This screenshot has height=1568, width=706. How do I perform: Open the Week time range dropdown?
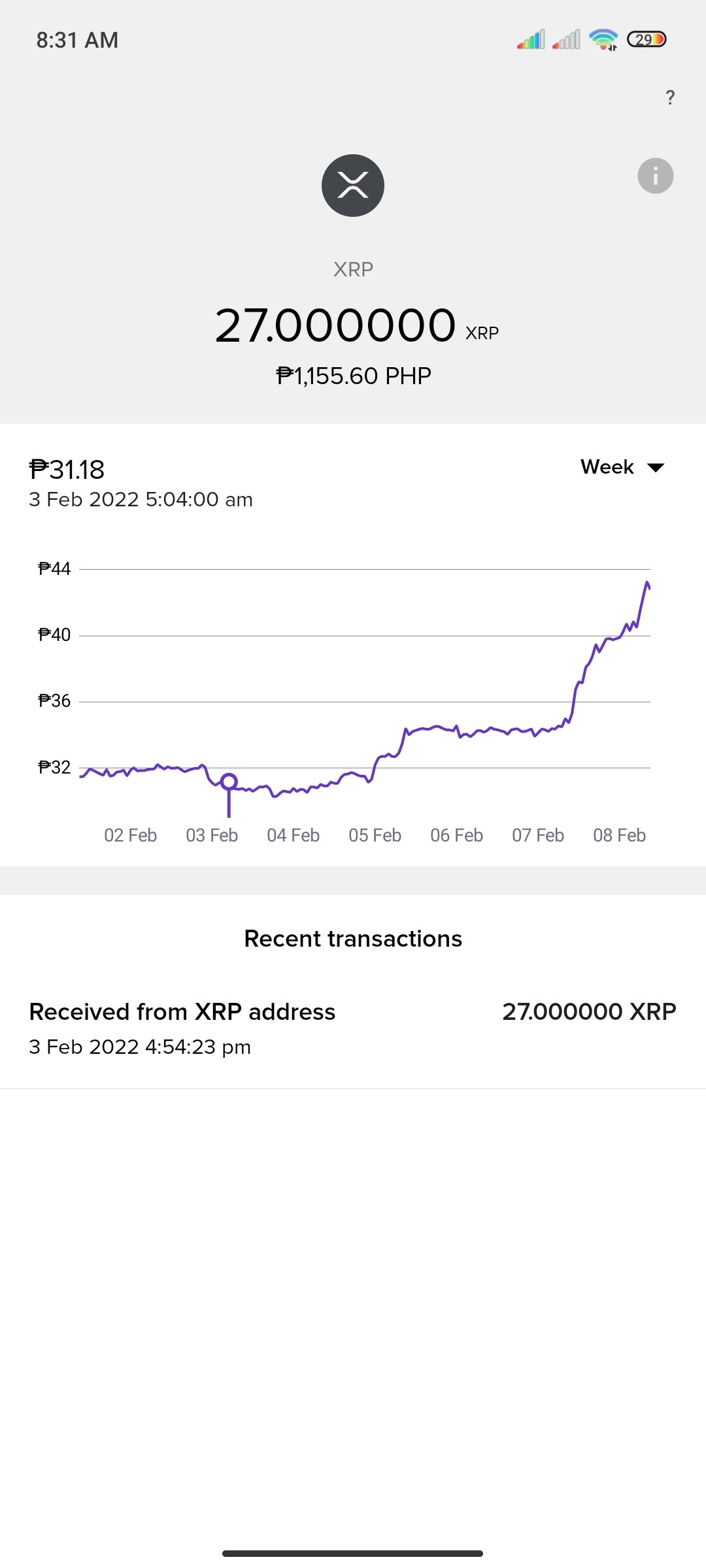(x=622, y=467)
